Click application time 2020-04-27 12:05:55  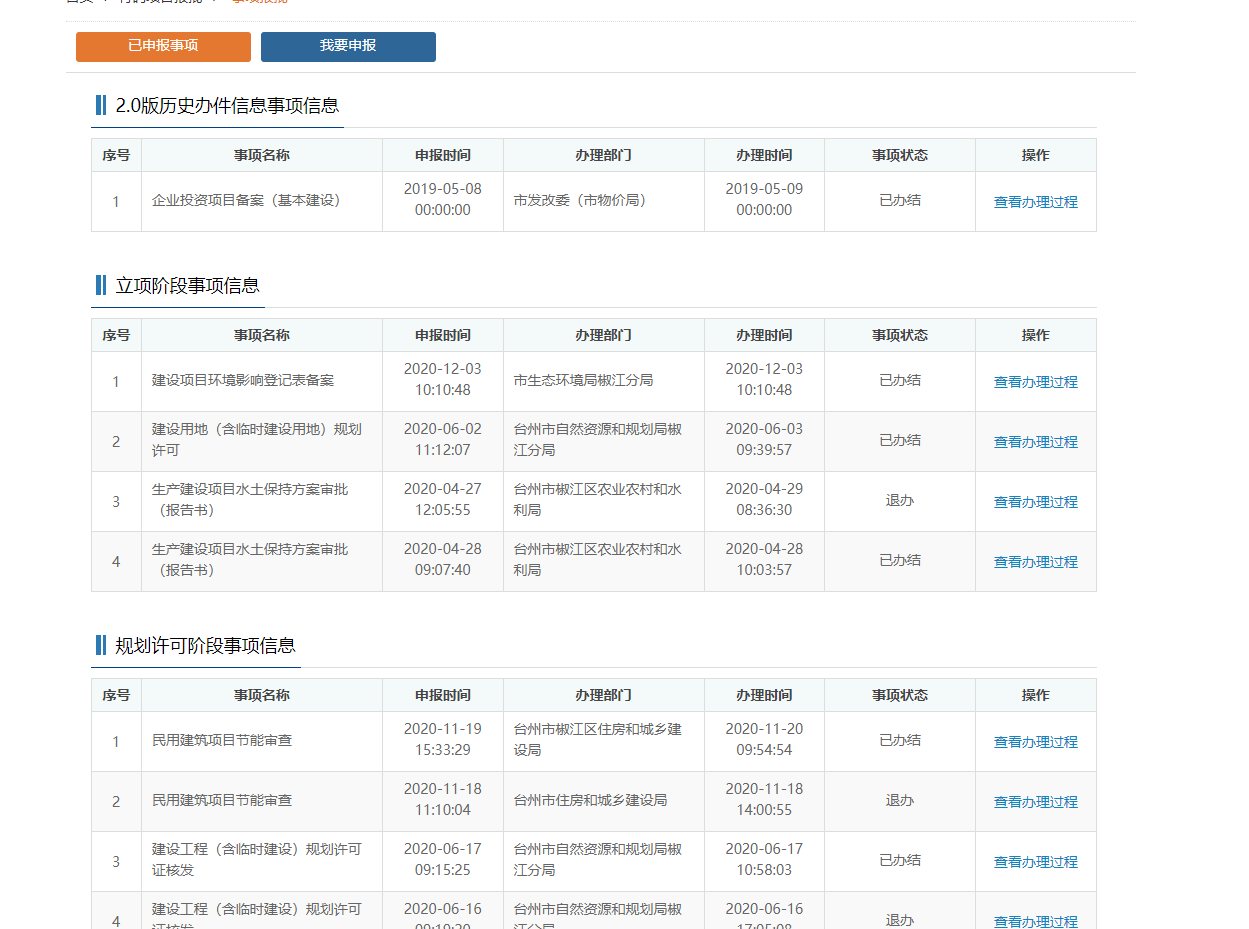pos(443,499)
